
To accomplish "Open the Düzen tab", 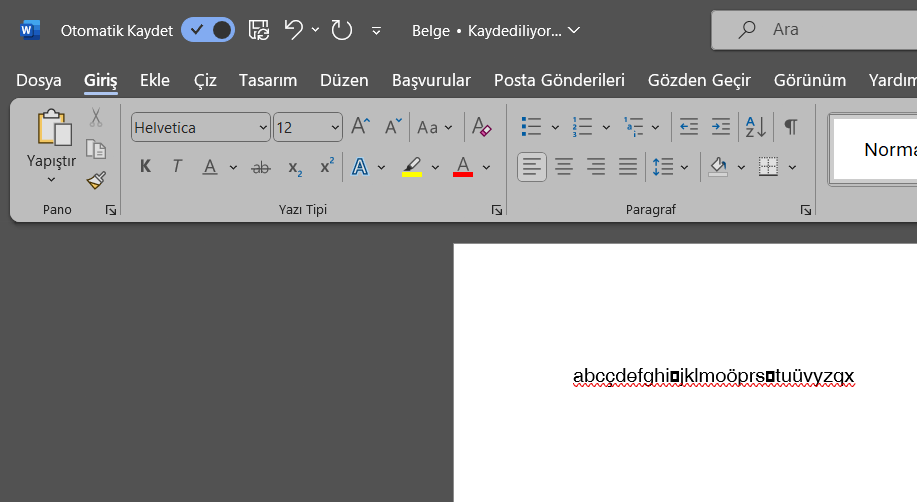I will point(344,80).
